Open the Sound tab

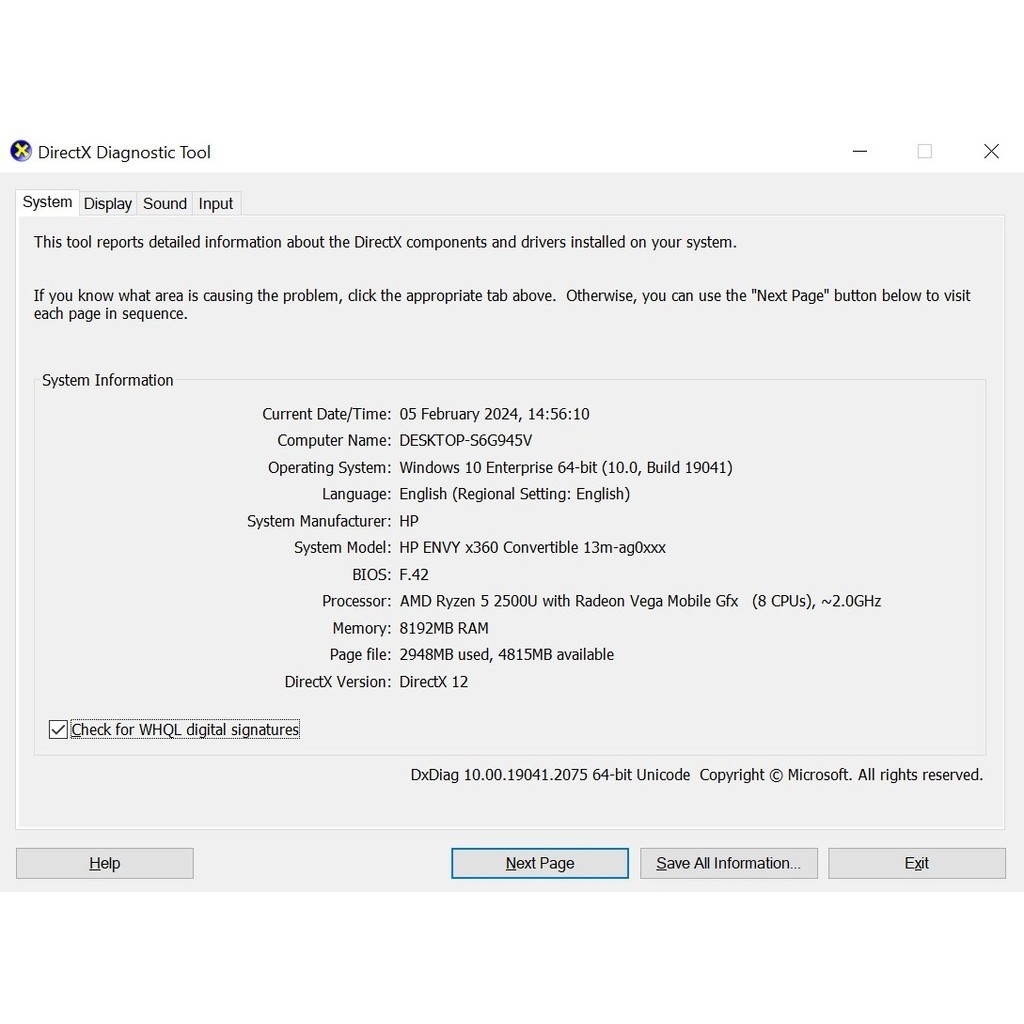165,204
